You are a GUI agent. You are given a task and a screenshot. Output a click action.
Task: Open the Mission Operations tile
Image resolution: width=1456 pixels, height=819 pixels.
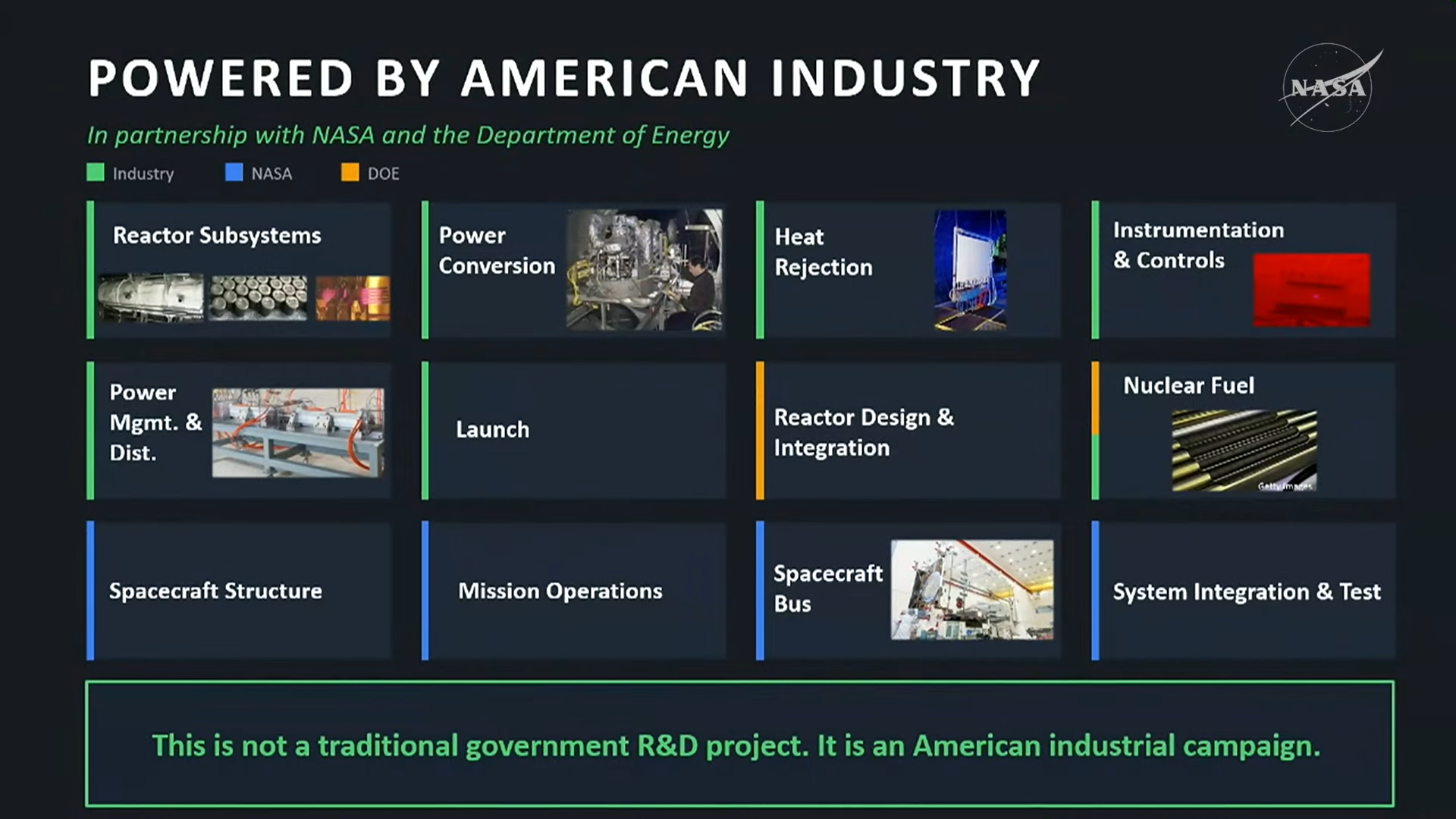573,591
